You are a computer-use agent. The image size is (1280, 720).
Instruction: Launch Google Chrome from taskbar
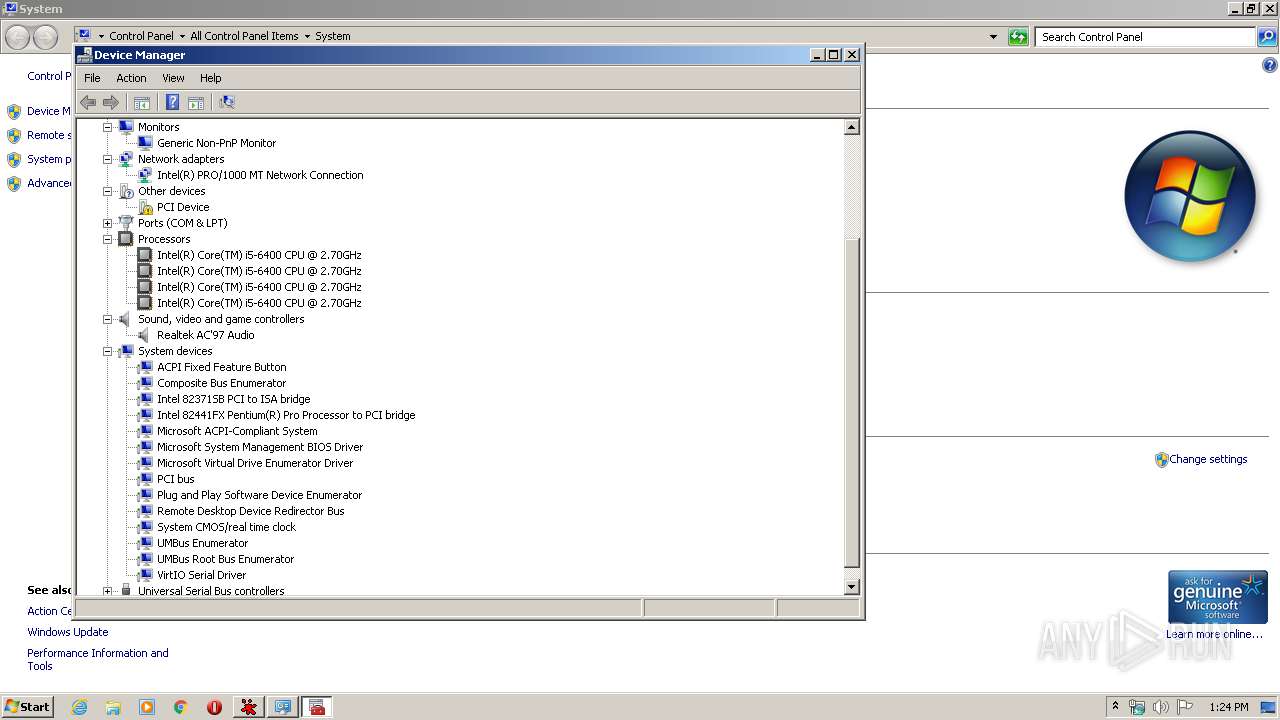click(x=181, y=707)
